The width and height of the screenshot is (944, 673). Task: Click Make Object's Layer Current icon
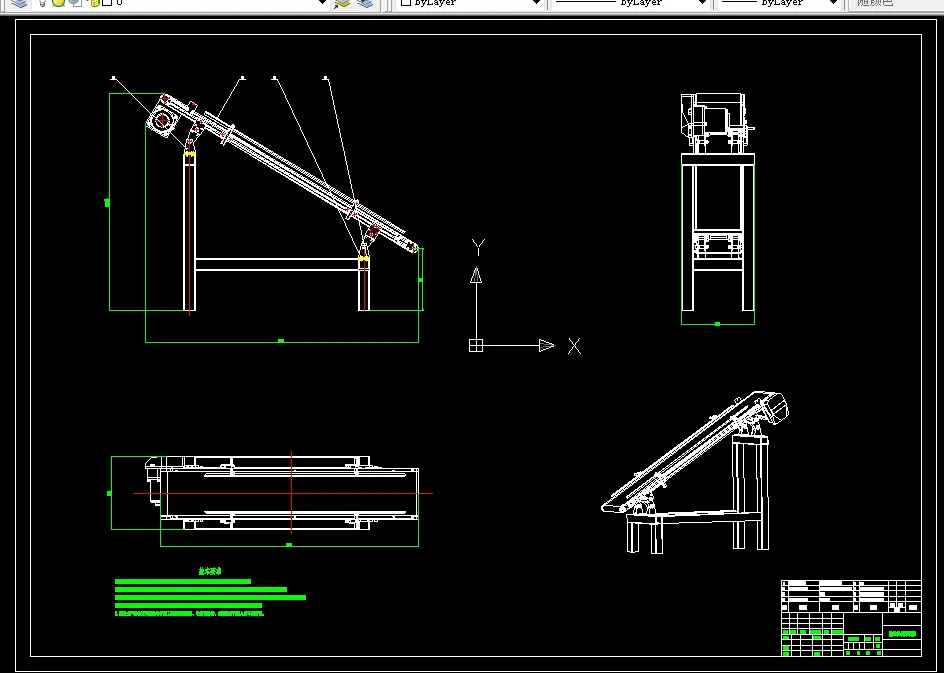point(342,3)
